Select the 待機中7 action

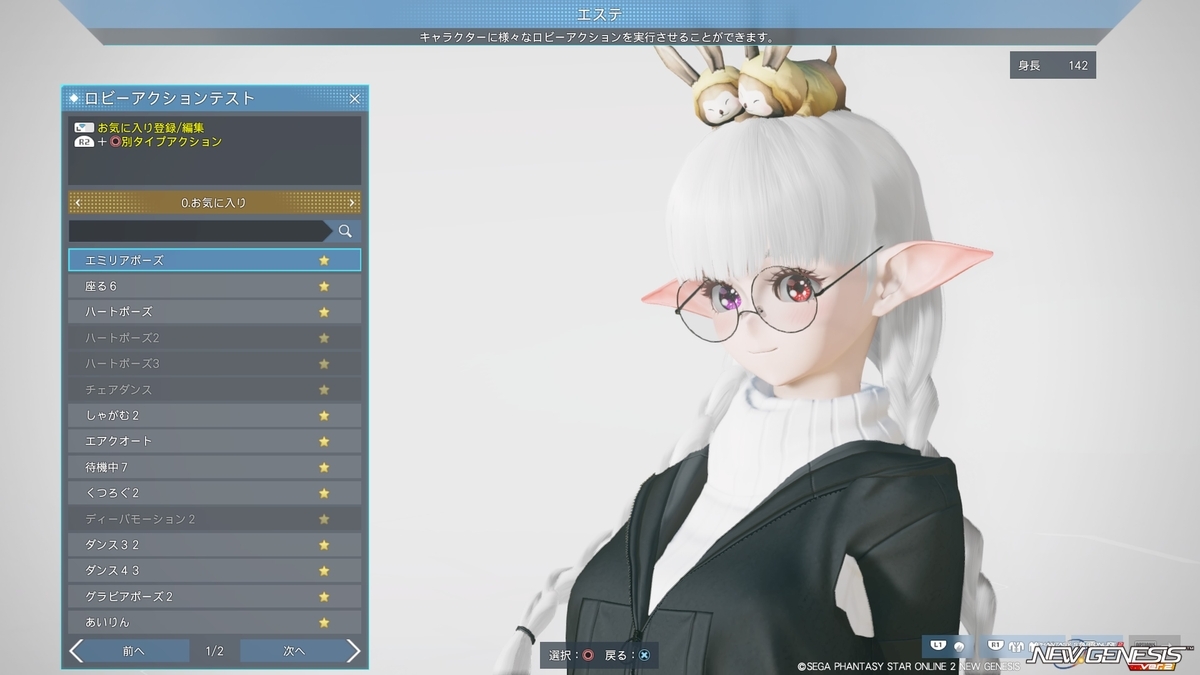click(x=214, y=467)
